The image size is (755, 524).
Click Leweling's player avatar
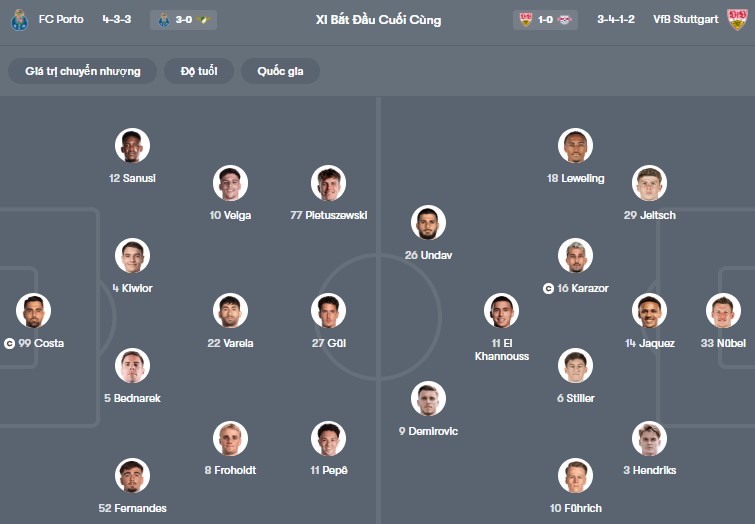pos(575,146)
